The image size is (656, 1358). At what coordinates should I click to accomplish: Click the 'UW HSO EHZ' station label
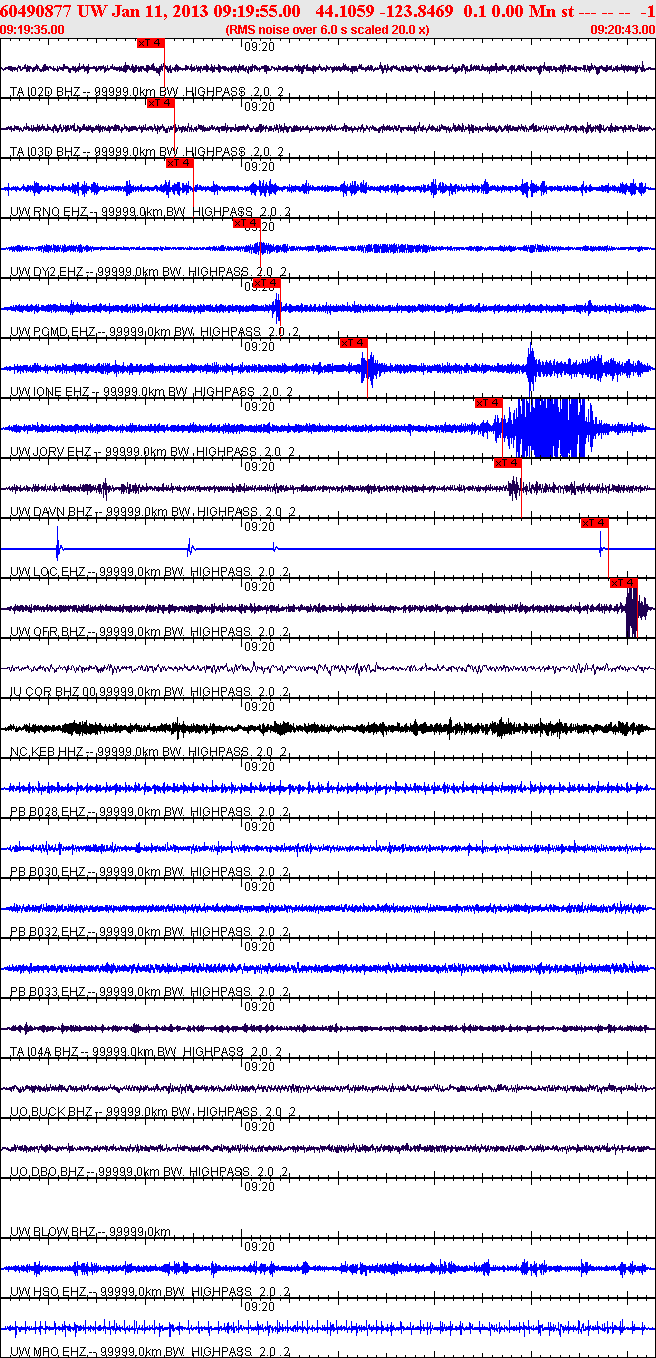coord(48,1292)
